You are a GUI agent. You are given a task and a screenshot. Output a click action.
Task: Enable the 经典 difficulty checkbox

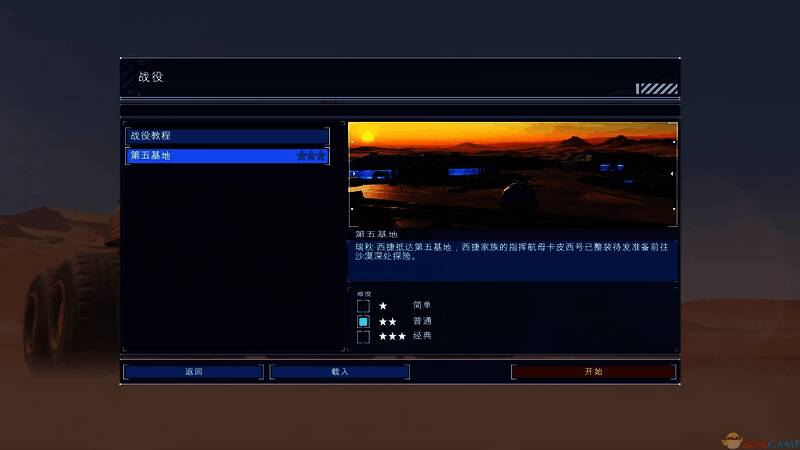(363, 337)
